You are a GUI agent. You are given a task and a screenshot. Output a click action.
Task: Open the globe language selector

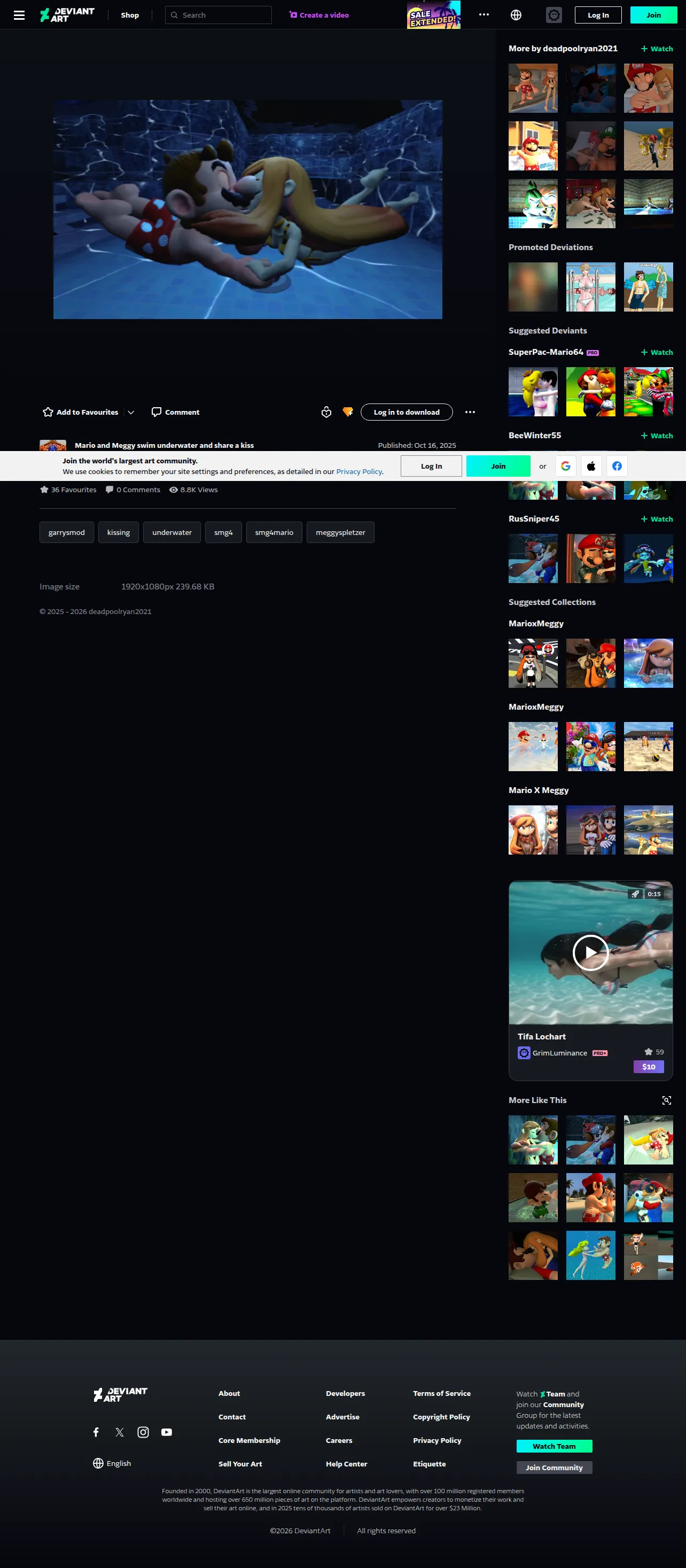click(516, 15)
